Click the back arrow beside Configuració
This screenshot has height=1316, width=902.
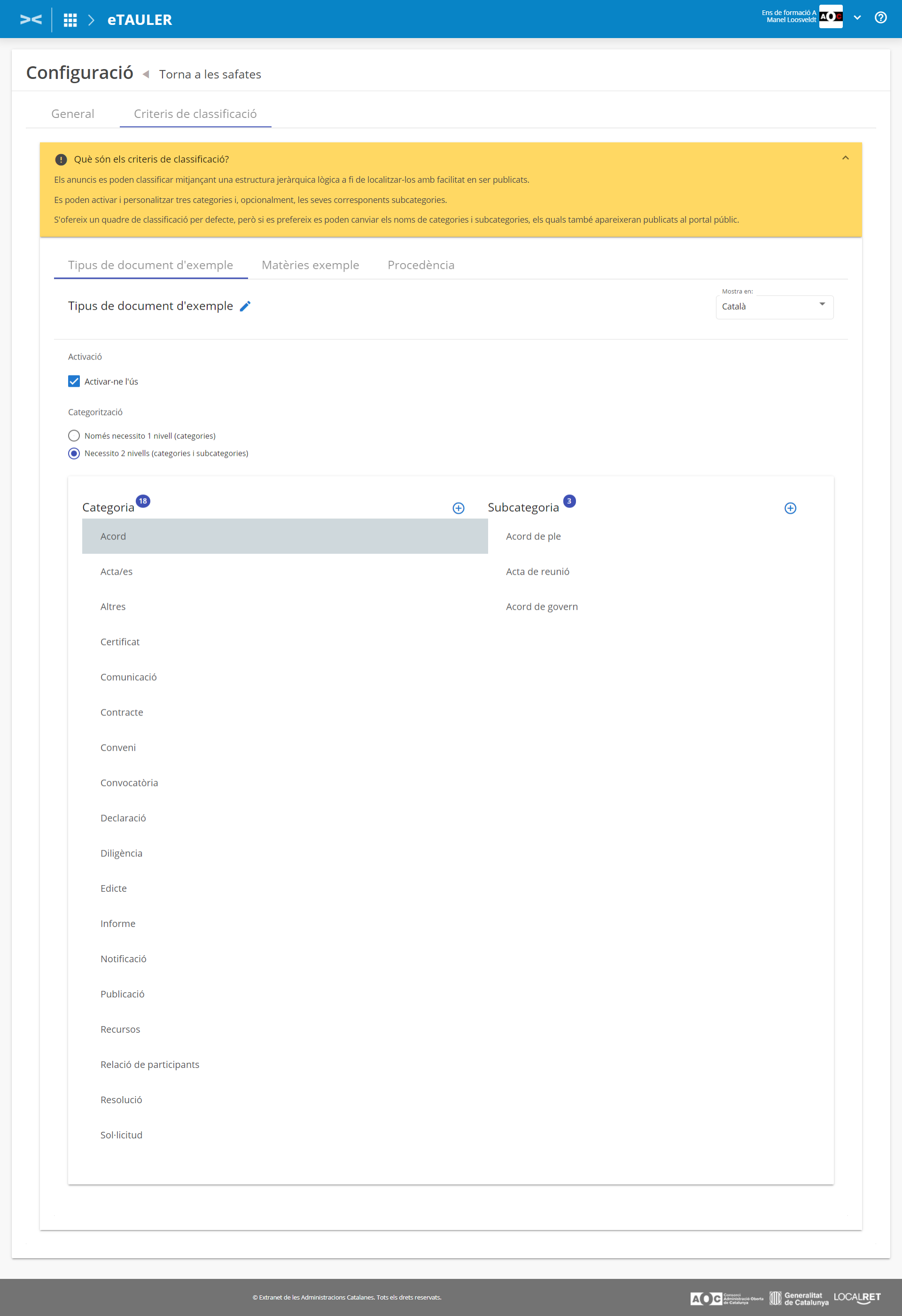pyautogui.click(x=146, y=75)
